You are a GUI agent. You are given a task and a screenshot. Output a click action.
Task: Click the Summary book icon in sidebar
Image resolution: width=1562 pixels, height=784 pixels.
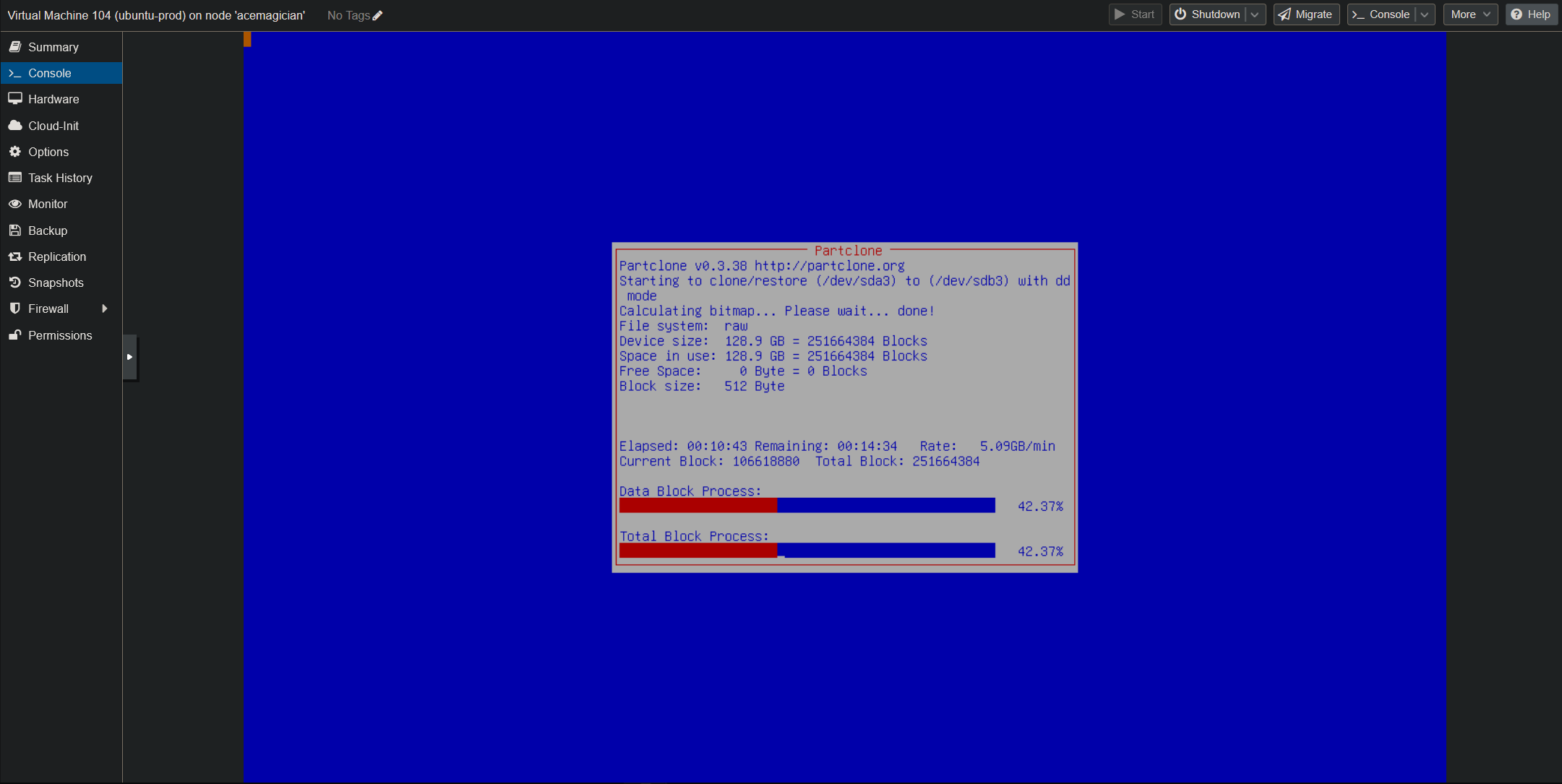(14, 47)
